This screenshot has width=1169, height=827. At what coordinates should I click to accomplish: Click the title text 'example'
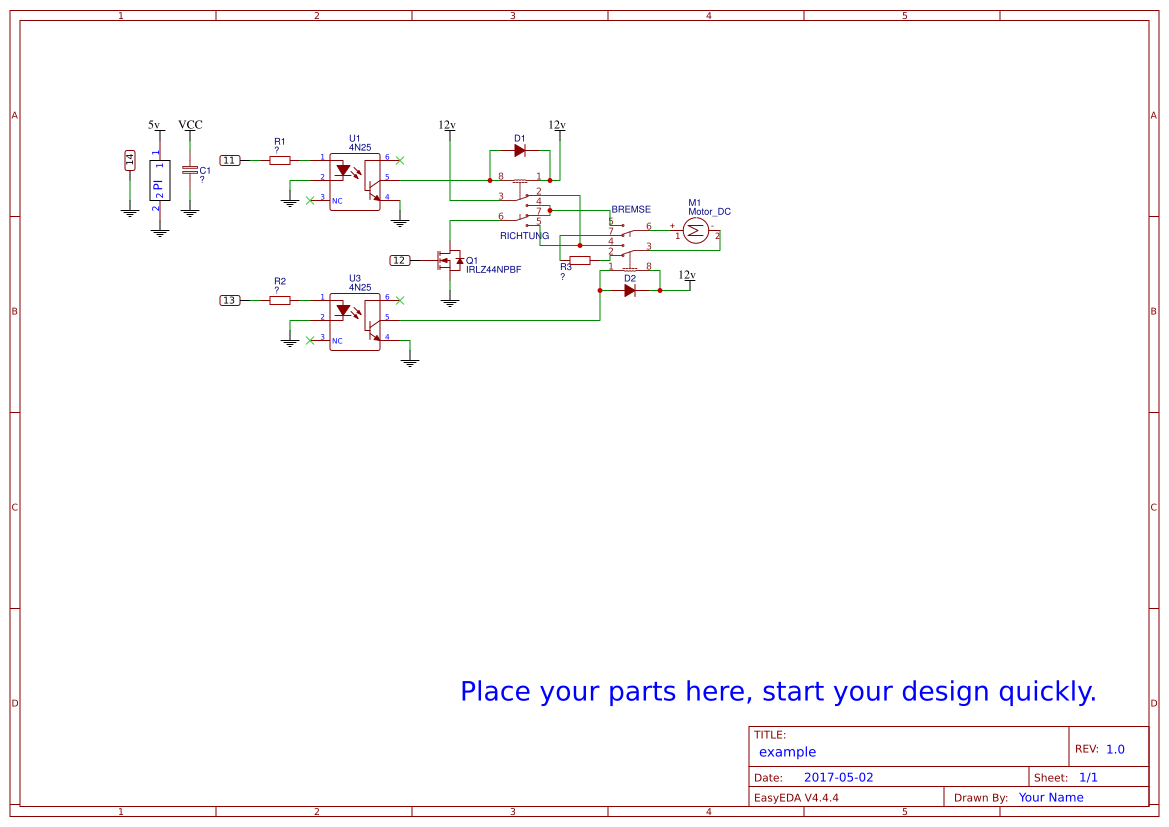pyautogui.click(x=787, y=752)
